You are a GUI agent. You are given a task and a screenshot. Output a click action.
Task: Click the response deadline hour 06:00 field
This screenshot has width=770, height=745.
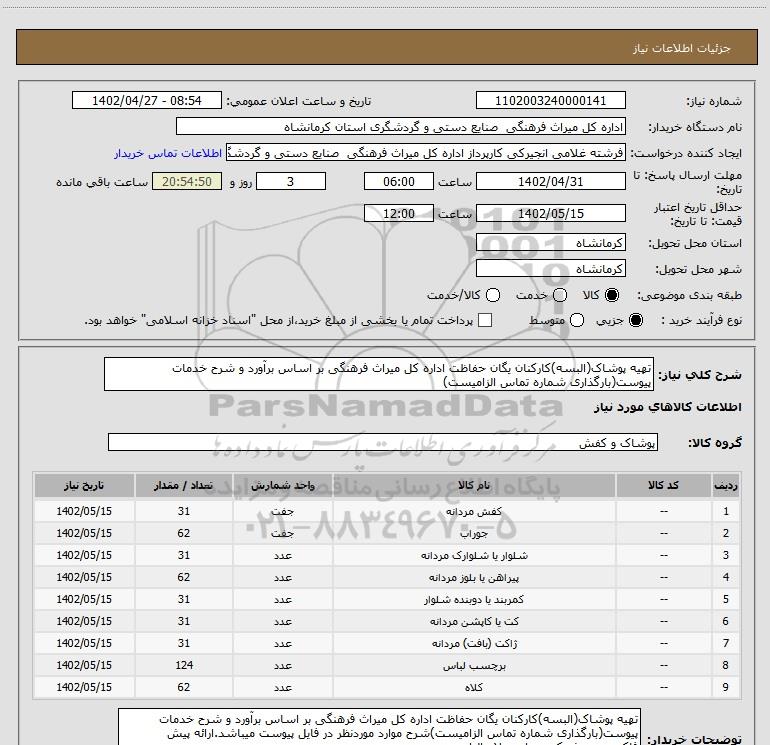[399, 182]
